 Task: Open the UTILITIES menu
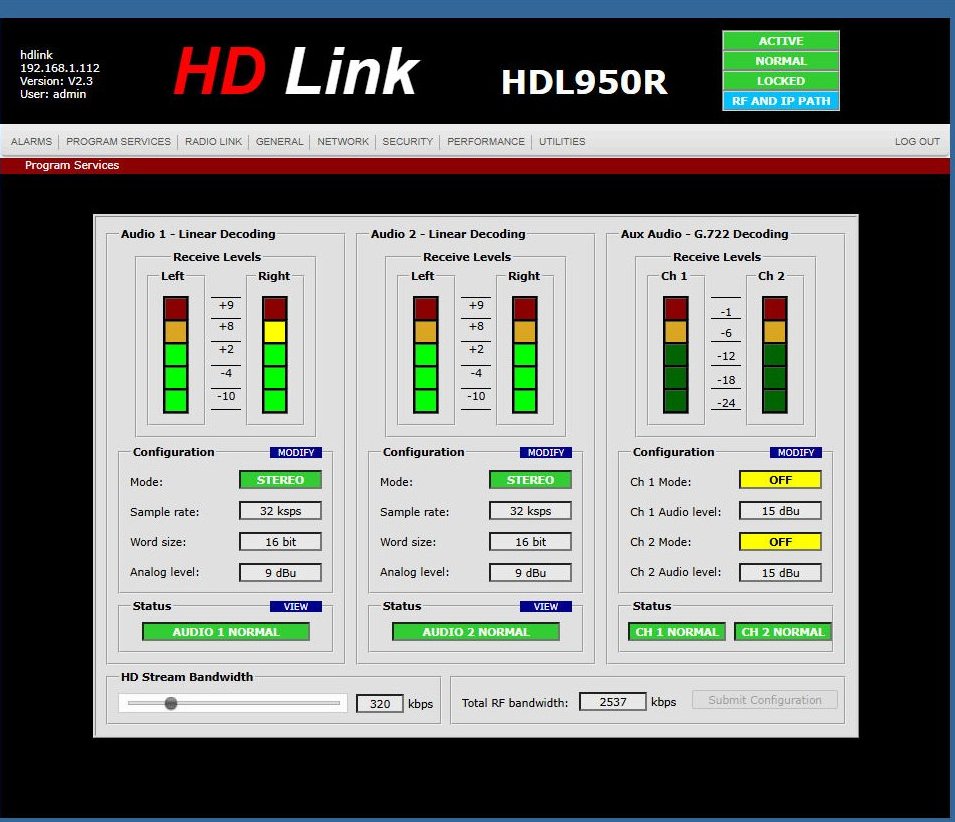click(562, 141)
